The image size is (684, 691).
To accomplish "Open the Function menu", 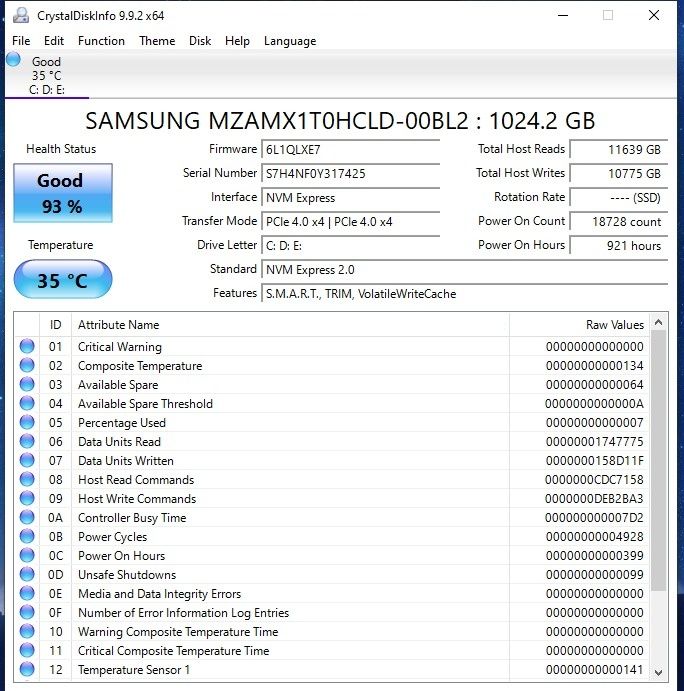I will 101,41.
